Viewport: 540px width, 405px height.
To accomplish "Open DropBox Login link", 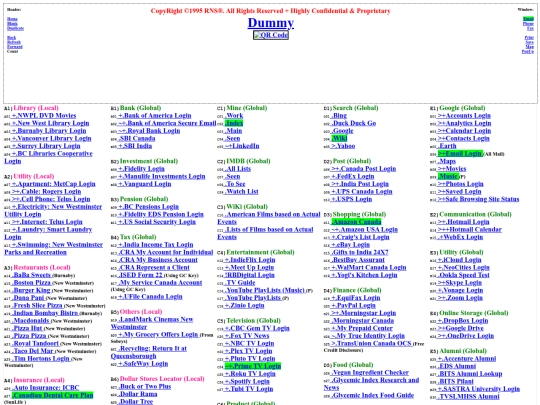I will [463, 321].
